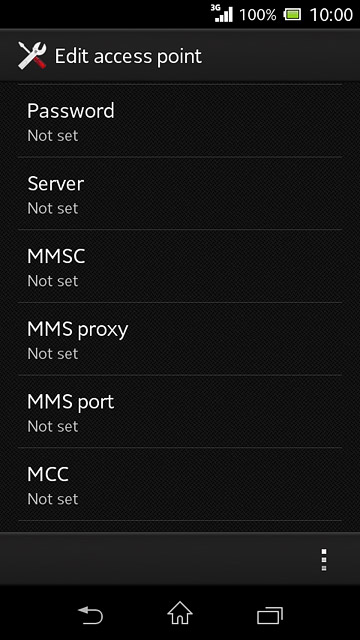Screen dimensions: 360x640
Task: Tap the battery icon in status bar
Action: click(292, 15)
